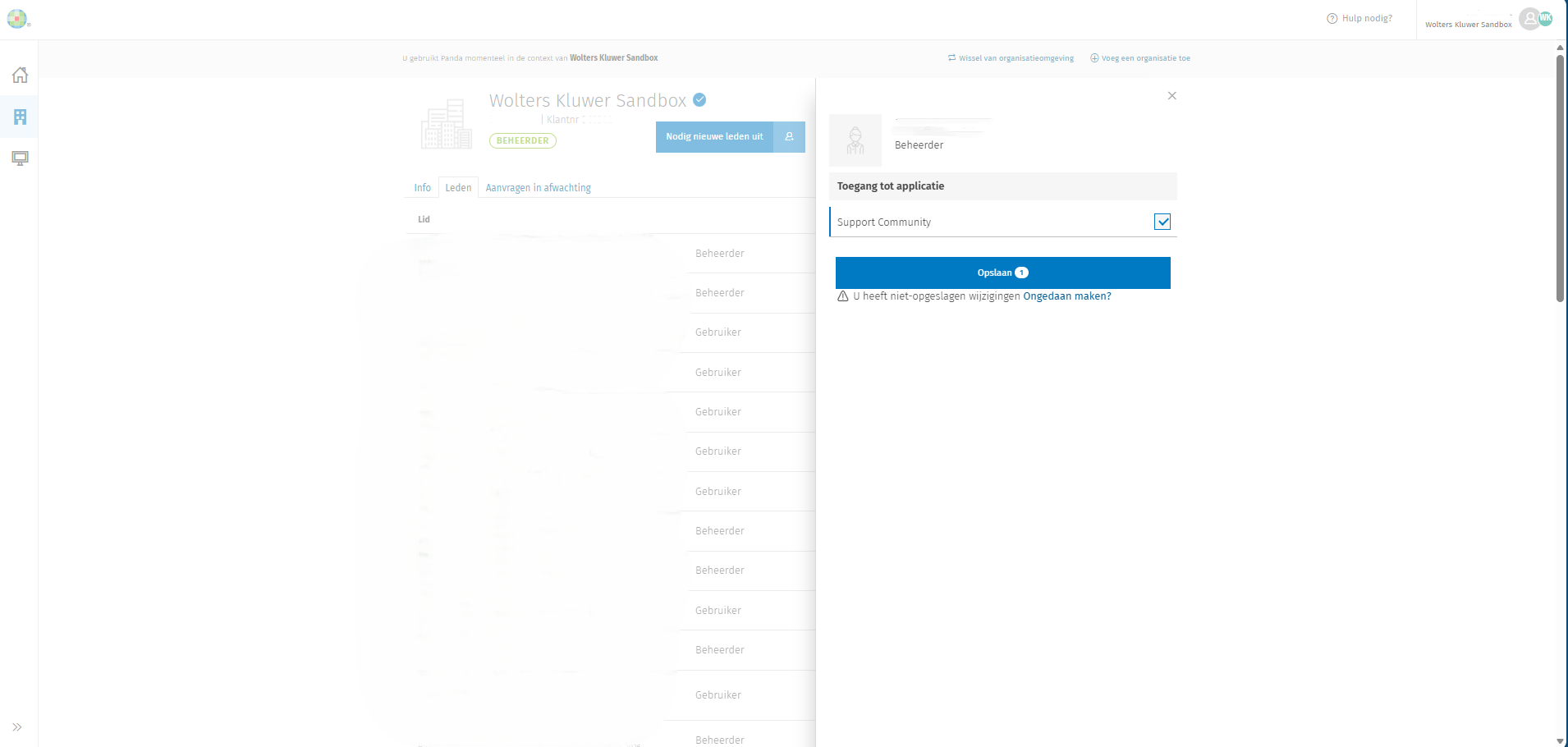Open the monitor applications icon in the sidebar

coord(21,158)
